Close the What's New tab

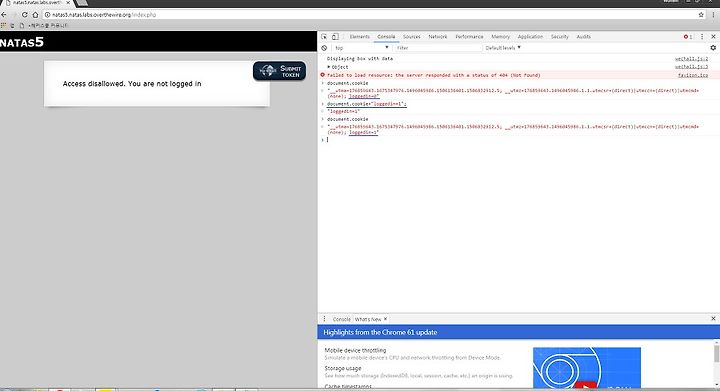pyautogui.click(x=385, y=319)
